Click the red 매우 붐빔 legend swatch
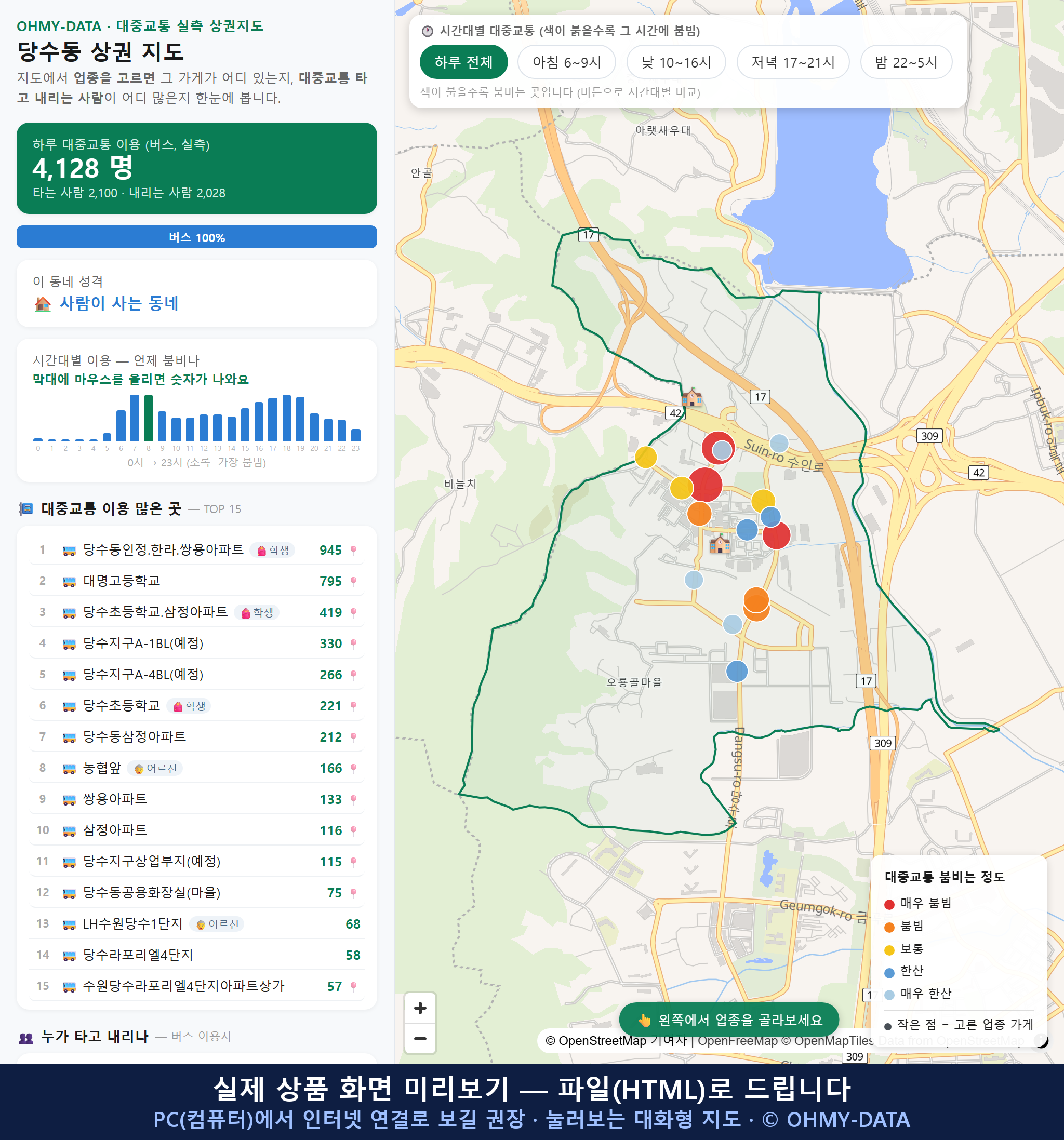The image size is (1064, 1140). [x=889, y=904]
